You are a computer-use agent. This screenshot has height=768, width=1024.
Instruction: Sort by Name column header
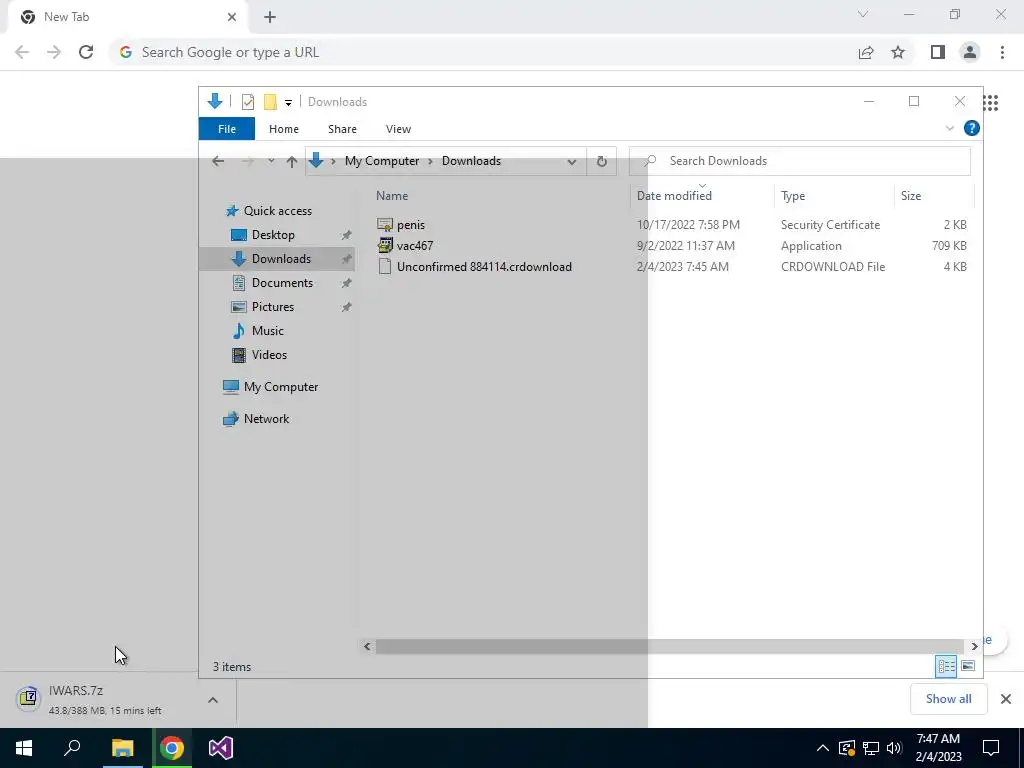click(392, 196)
